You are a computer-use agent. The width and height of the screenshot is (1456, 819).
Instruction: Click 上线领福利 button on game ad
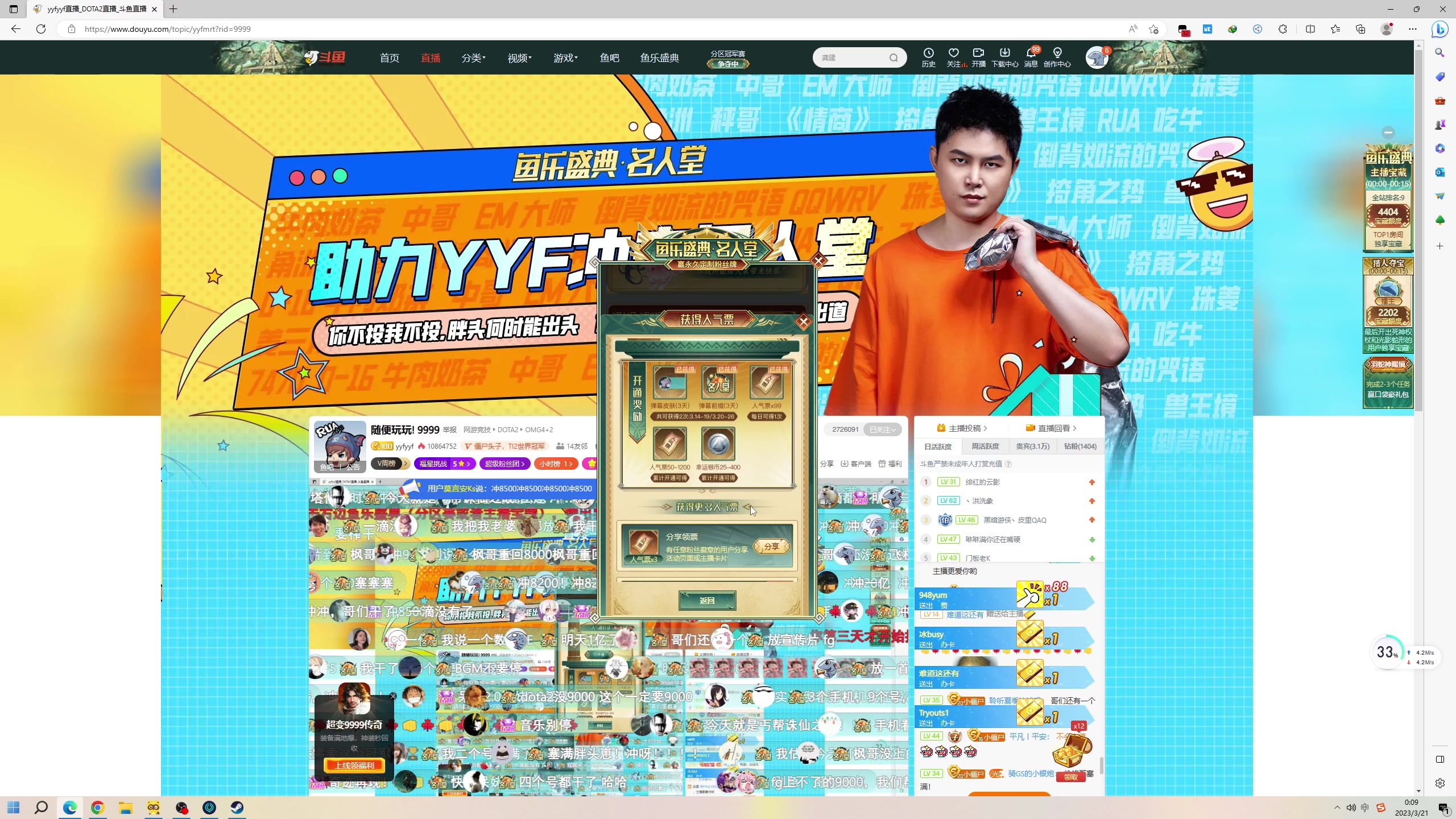[354, 765]
